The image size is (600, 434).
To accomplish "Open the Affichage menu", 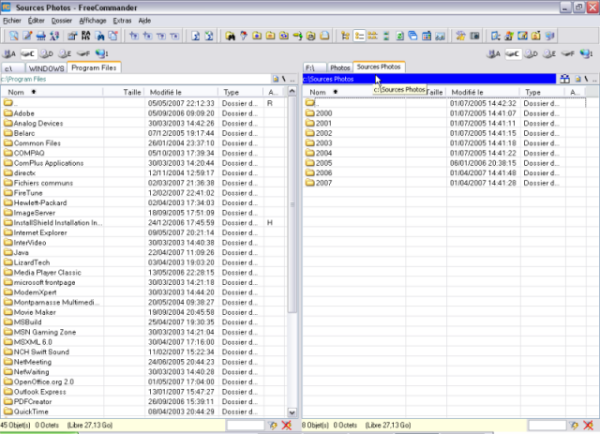I will point(93,21).
